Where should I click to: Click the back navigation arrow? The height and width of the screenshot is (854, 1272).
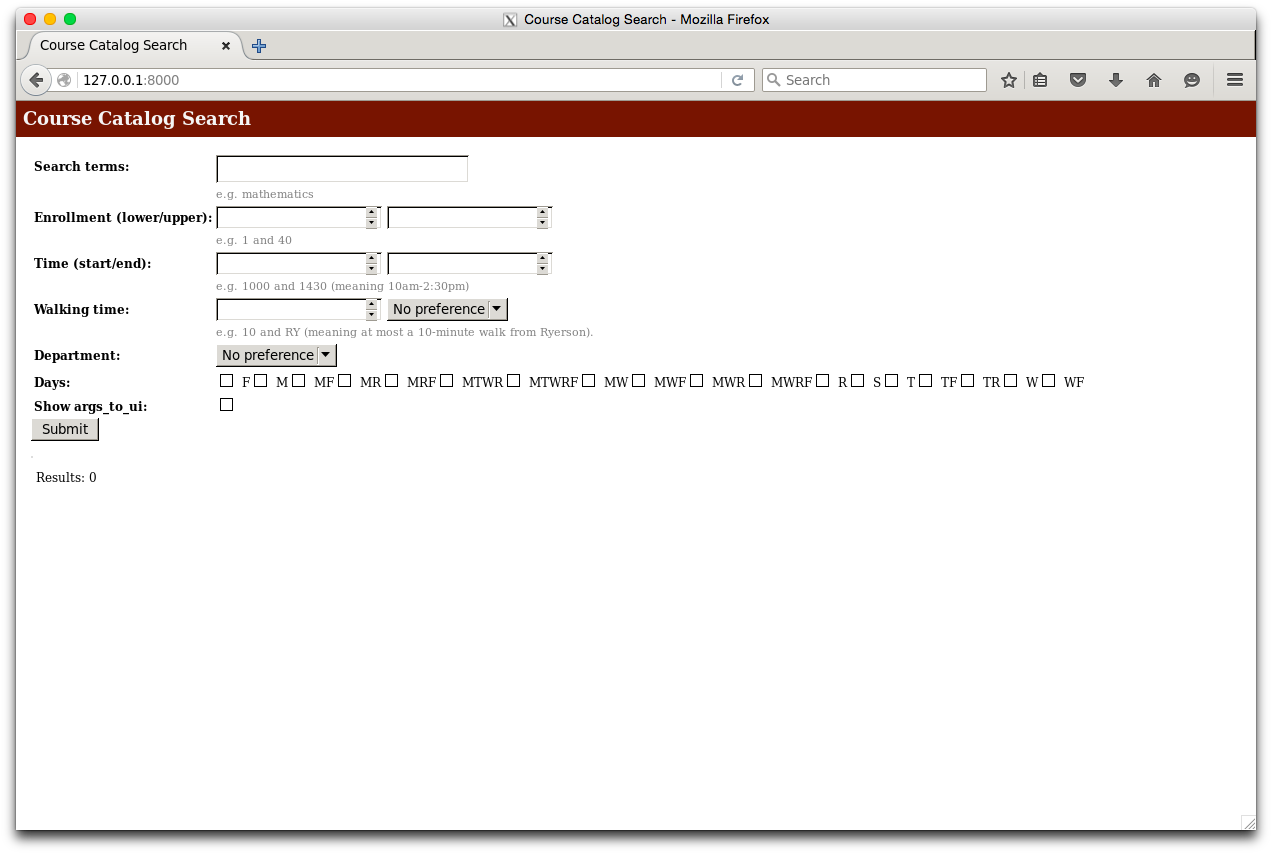(35, 80)
